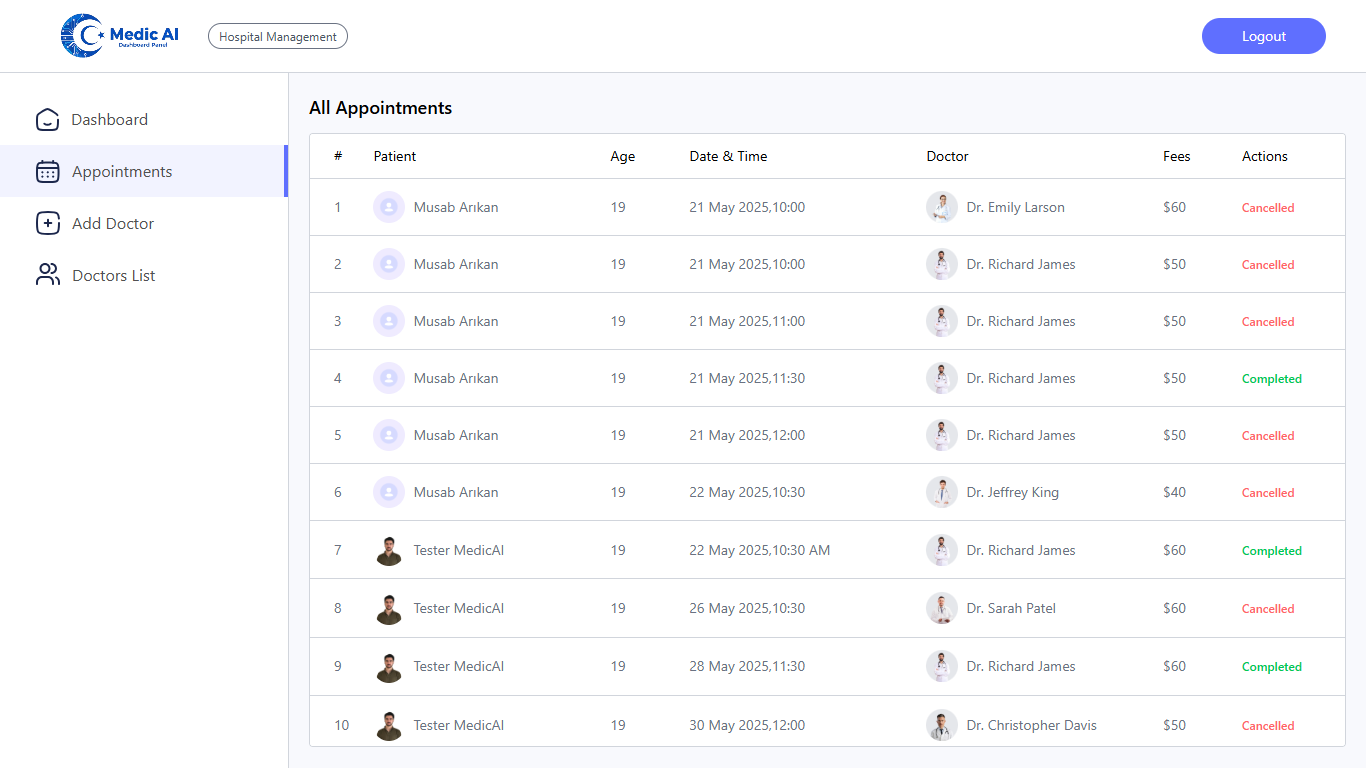
Task: Click the Dashboard home icon
Action: (48, 120)
